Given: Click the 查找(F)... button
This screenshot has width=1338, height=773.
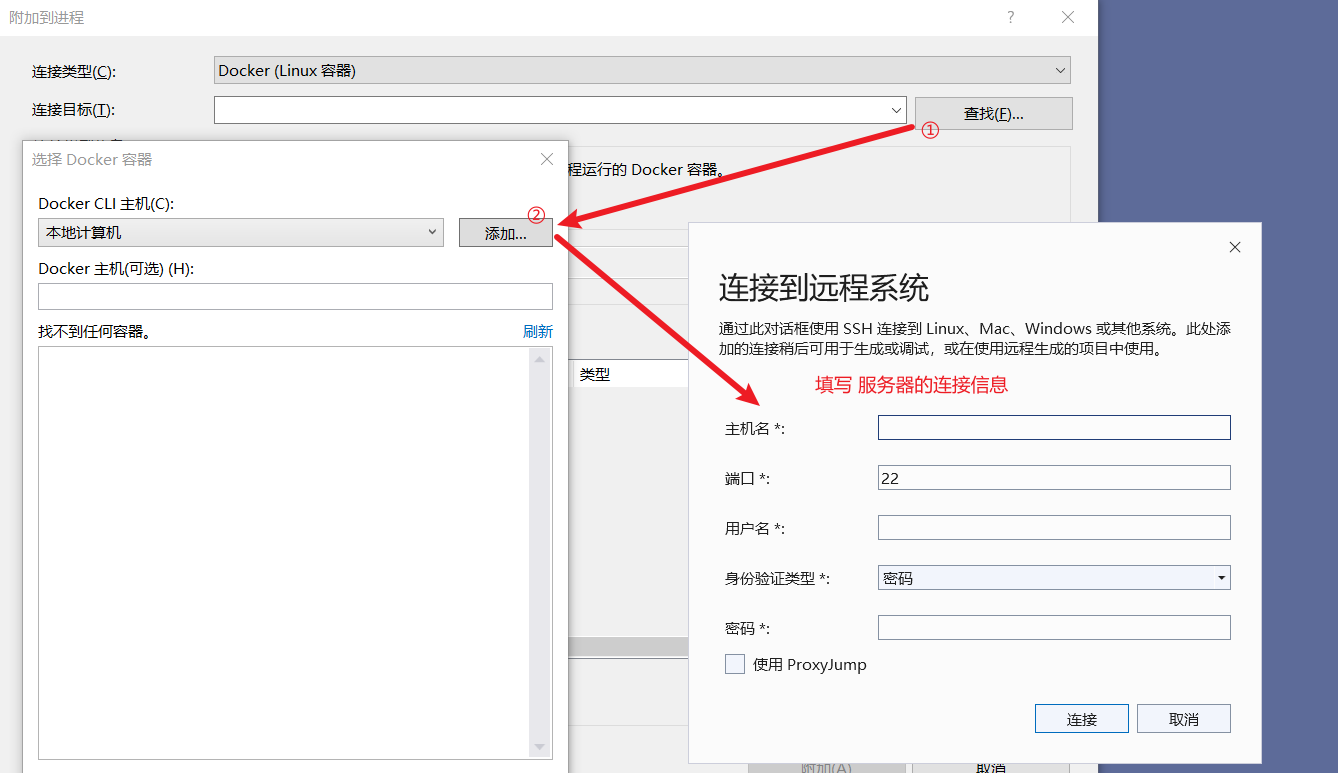Looking at the screenshot, I should click(993, 114).
